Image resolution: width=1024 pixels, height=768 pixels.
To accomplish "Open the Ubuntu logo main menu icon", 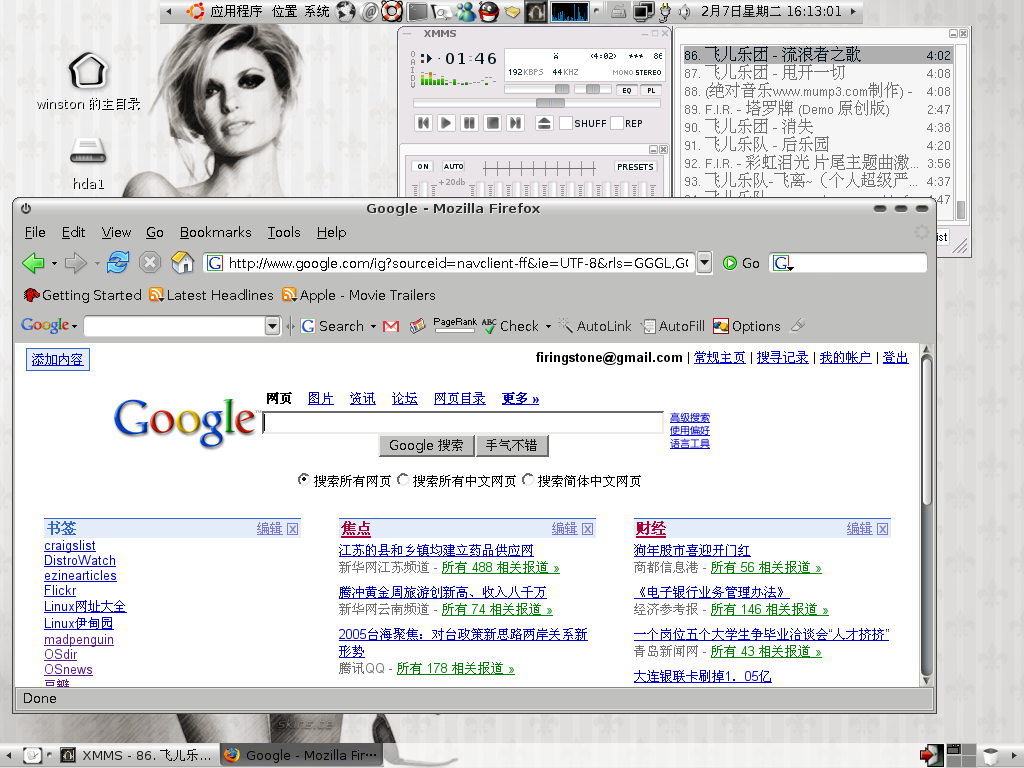I will [195, 11].
